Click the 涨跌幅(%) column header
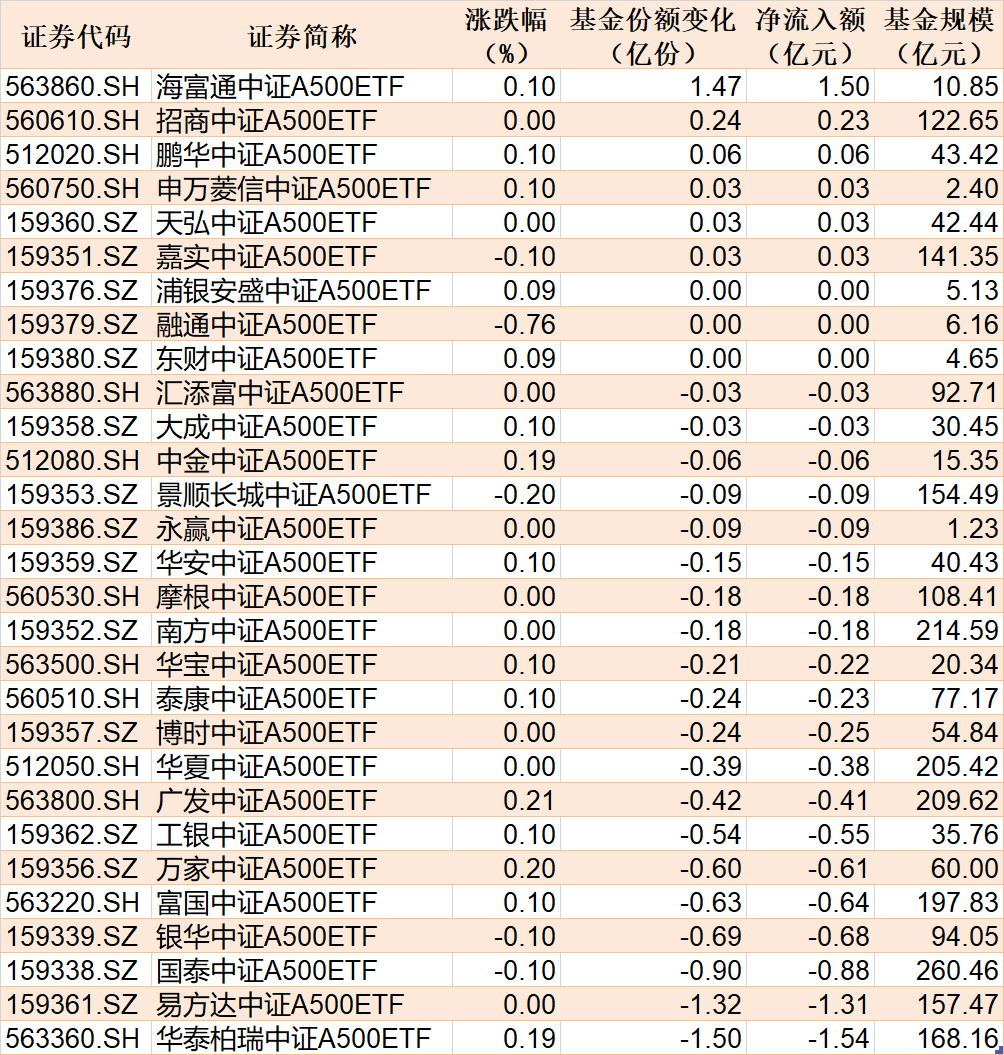This screenshot has height=1055, width=1004. click(x=506, y=36)
